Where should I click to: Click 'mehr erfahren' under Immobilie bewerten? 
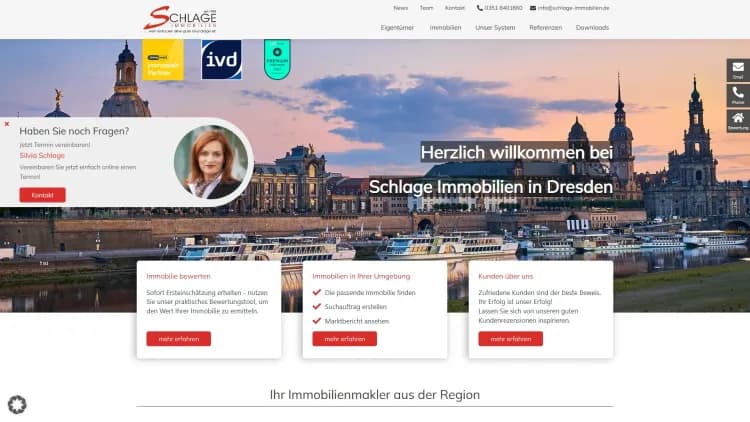click(x=178, y=339)
